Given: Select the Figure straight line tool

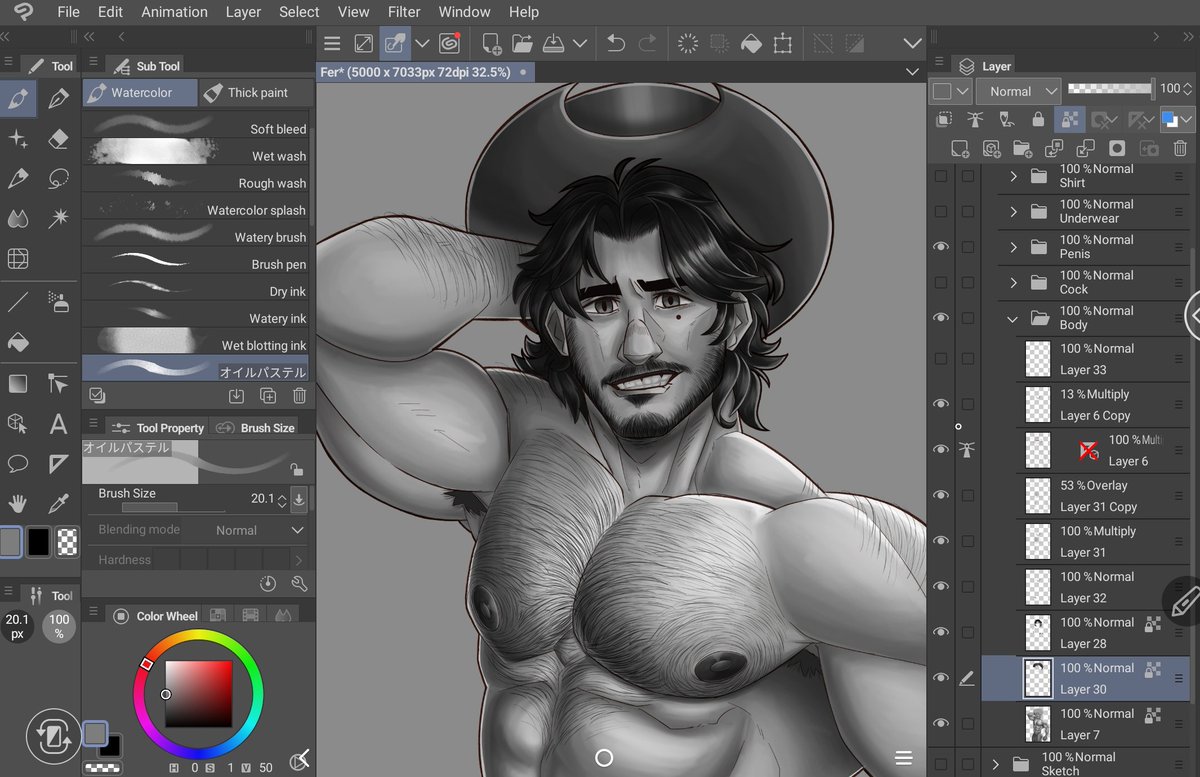Looking at the screenshot, I should click(18, 301).
